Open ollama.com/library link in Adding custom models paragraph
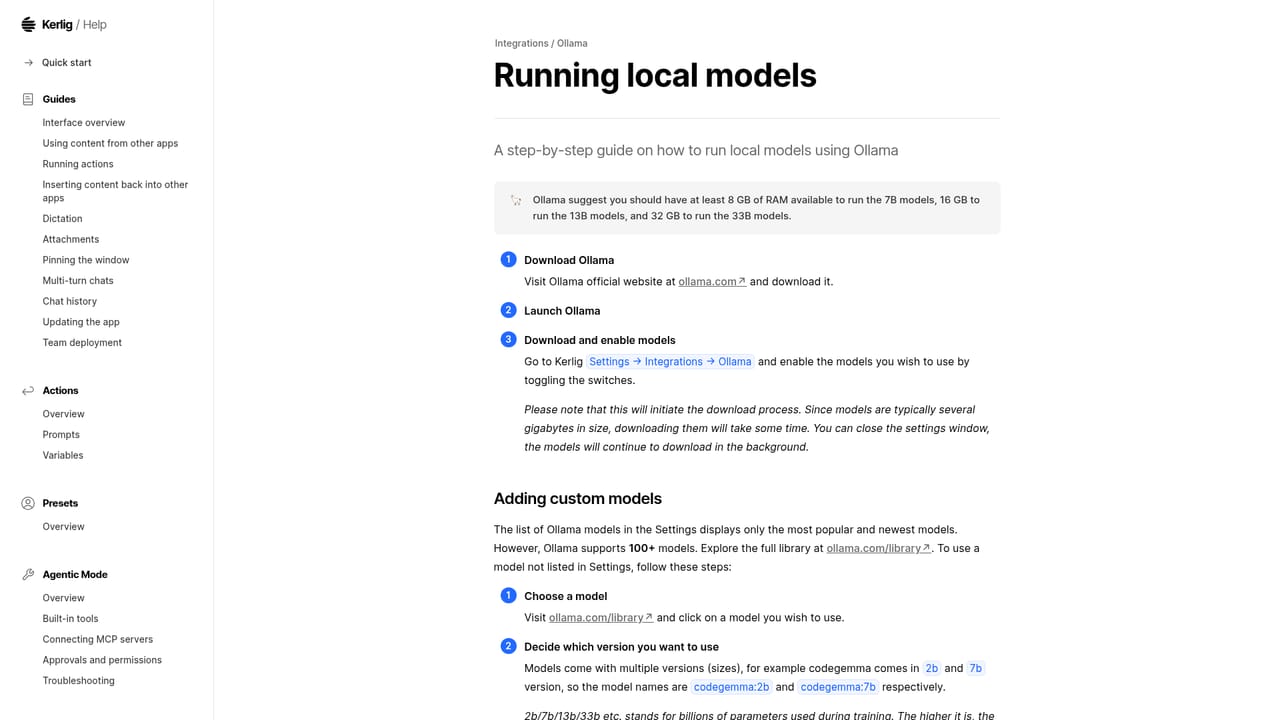Screen dimensions: 1280x720 click(879, 548)
